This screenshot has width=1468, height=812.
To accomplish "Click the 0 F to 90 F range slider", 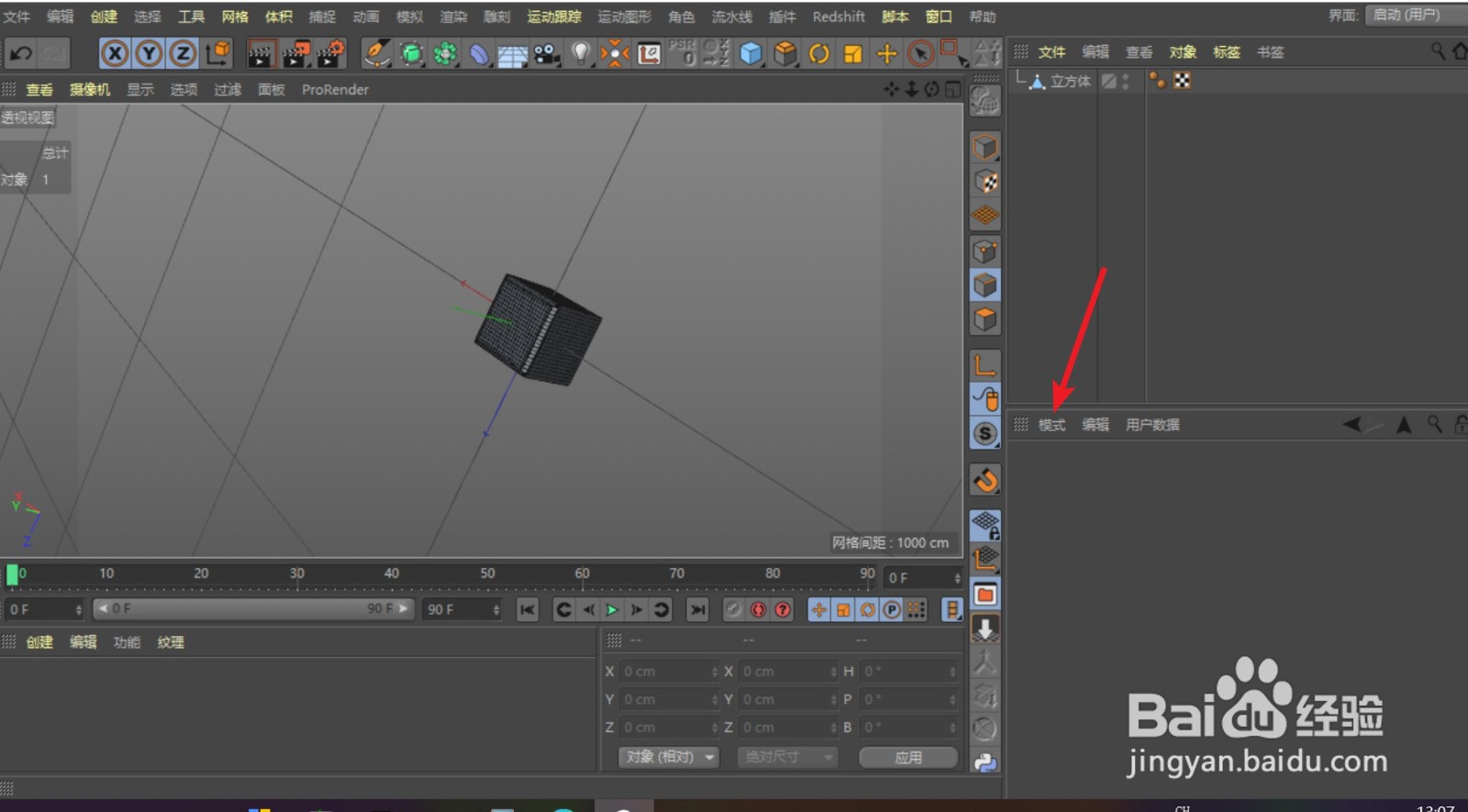I will pos(253,608).
